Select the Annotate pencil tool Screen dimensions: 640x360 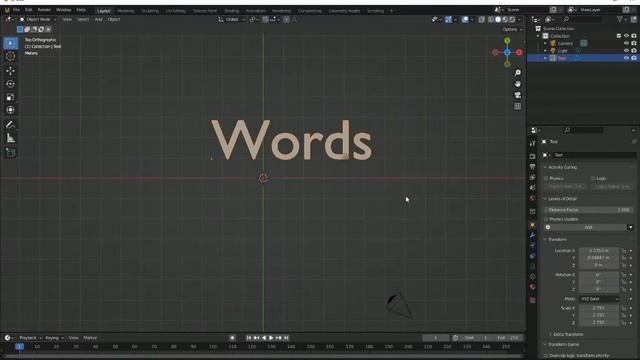tap(11, 124)
